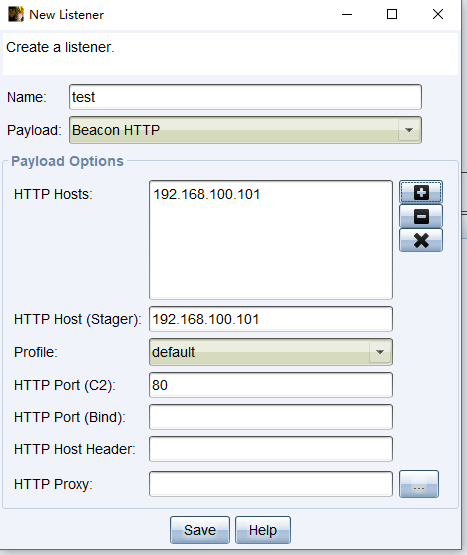Click the HTTP Host Header input field

[x=271, y=449]
